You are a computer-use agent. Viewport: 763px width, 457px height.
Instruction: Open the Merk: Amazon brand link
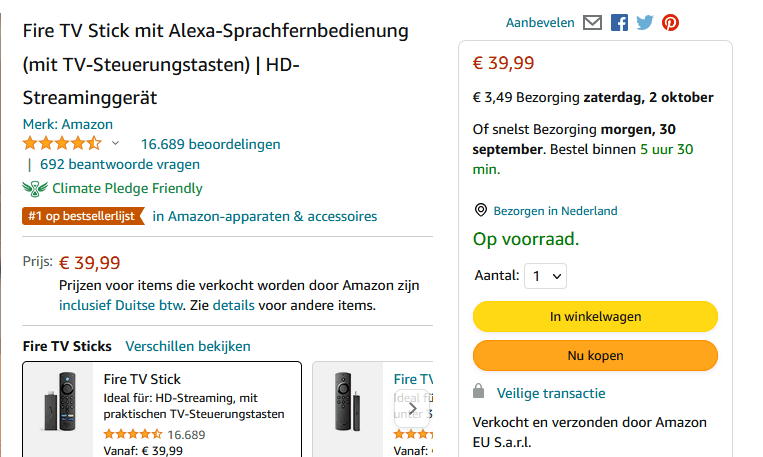tap(68, 124)
